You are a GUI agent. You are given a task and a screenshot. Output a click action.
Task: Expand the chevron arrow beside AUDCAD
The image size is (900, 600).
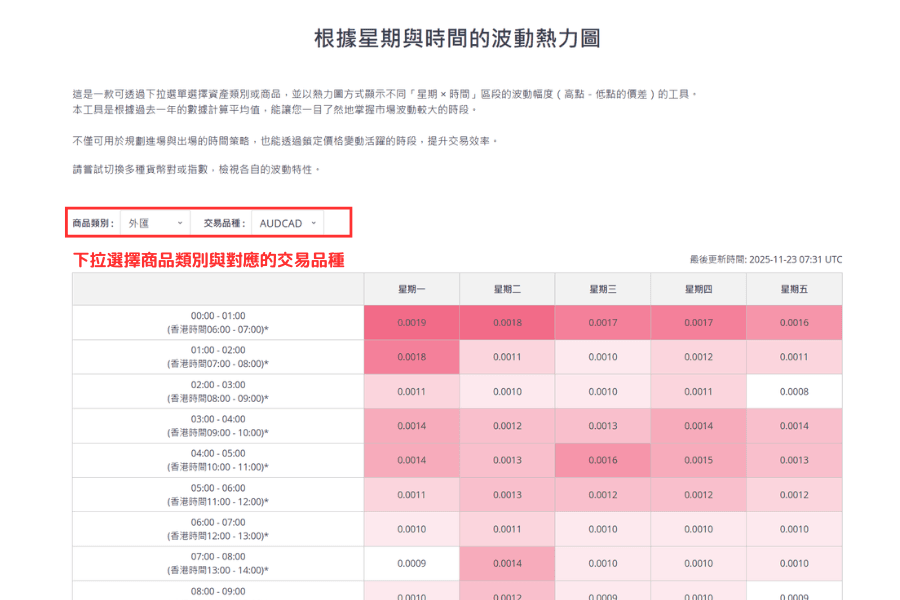pos(315,223)
